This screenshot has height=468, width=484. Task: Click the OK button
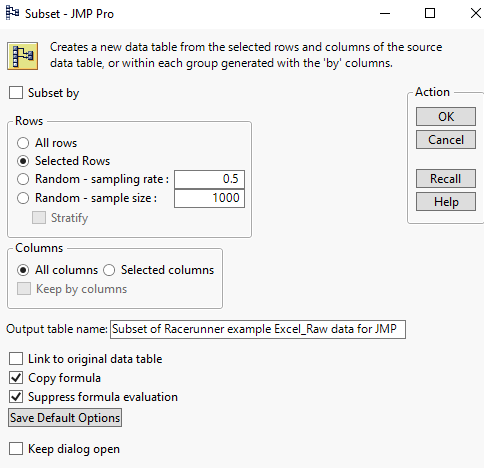pyautogui.click(x=446, y=117)
